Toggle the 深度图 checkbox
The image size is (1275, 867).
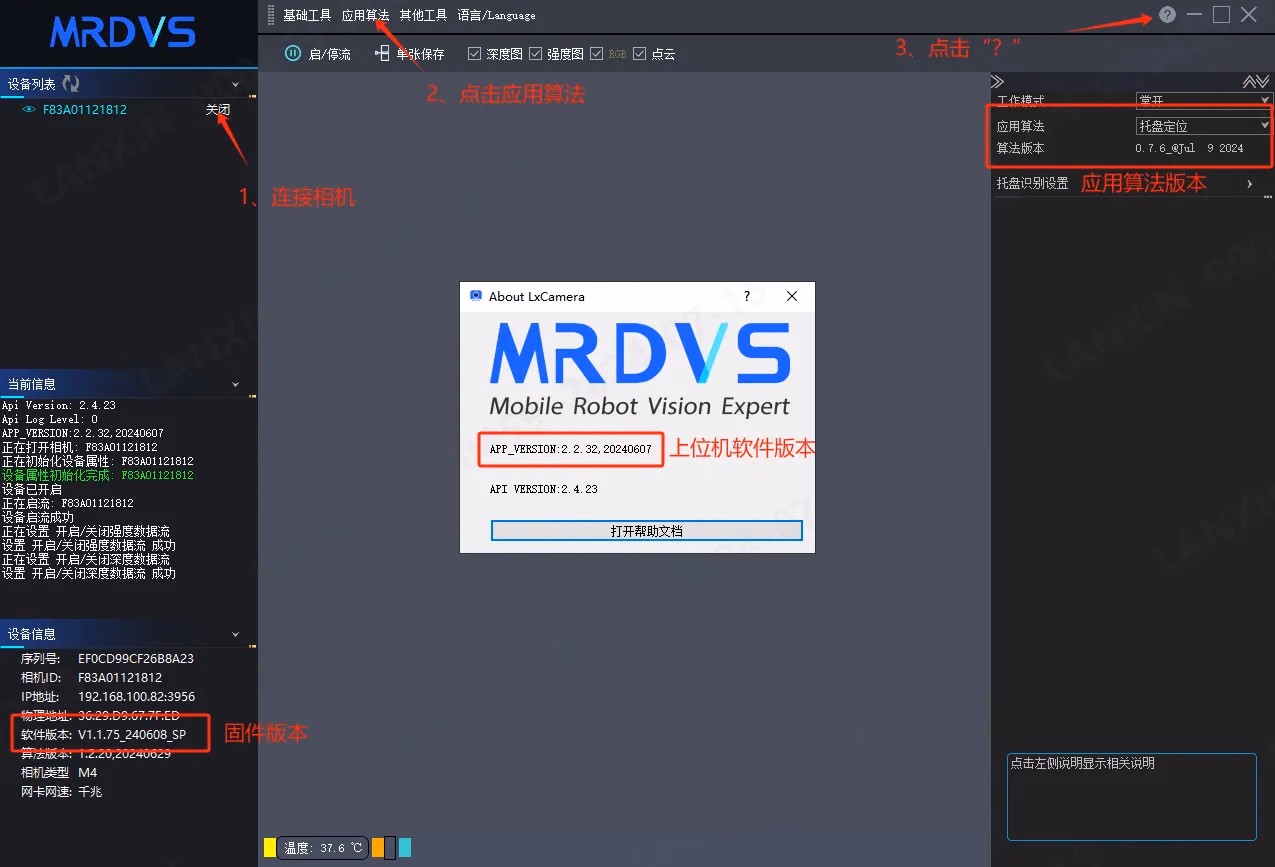click(x=475, y=54)
